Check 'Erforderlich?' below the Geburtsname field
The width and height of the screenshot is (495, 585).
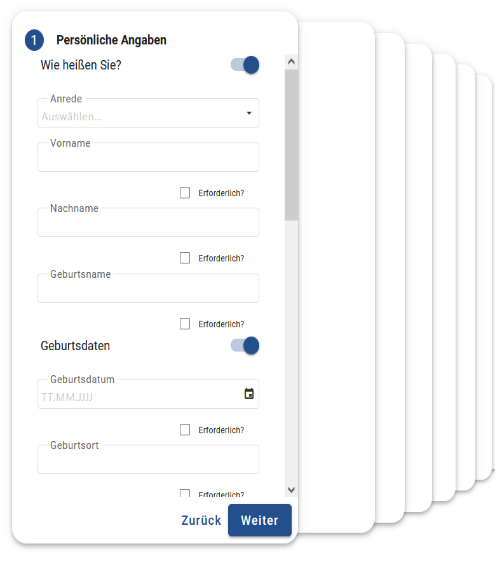(x=185, y=324)
